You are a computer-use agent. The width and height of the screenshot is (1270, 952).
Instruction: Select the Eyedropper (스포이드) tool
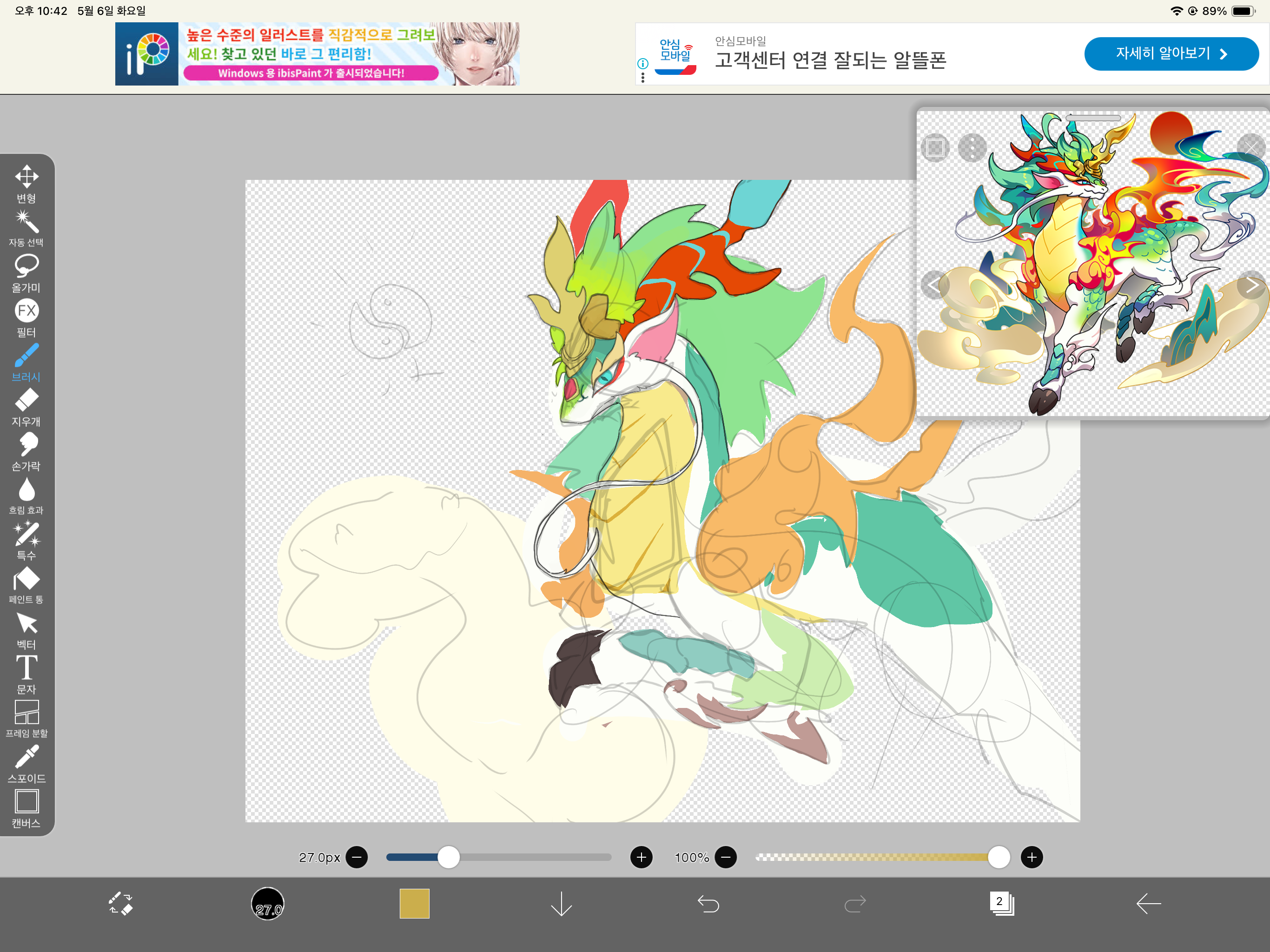(26, 765)
